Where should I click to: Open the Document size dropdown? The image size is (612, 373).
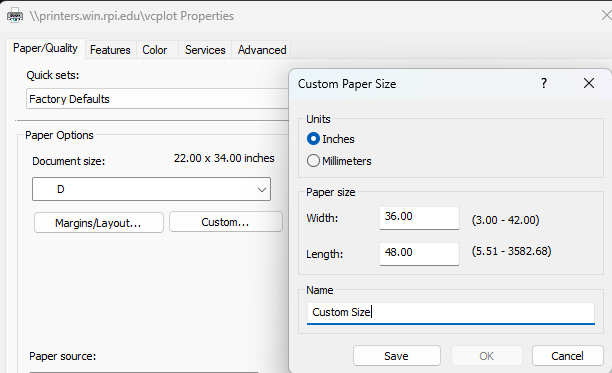click(151, 189)
